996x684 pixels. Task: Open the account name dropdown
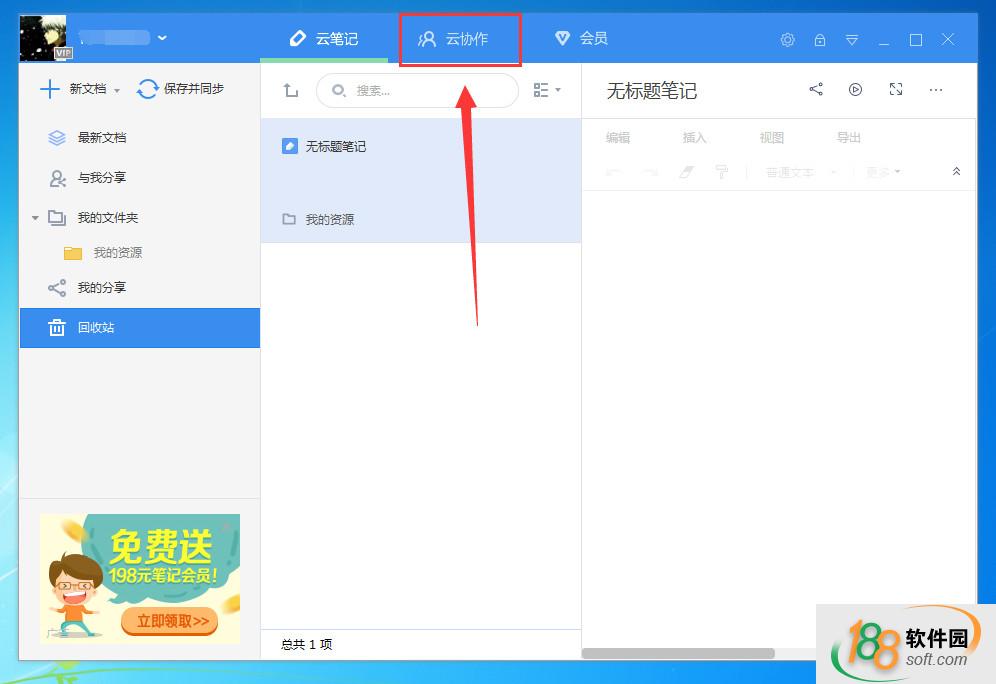(162, 38)
